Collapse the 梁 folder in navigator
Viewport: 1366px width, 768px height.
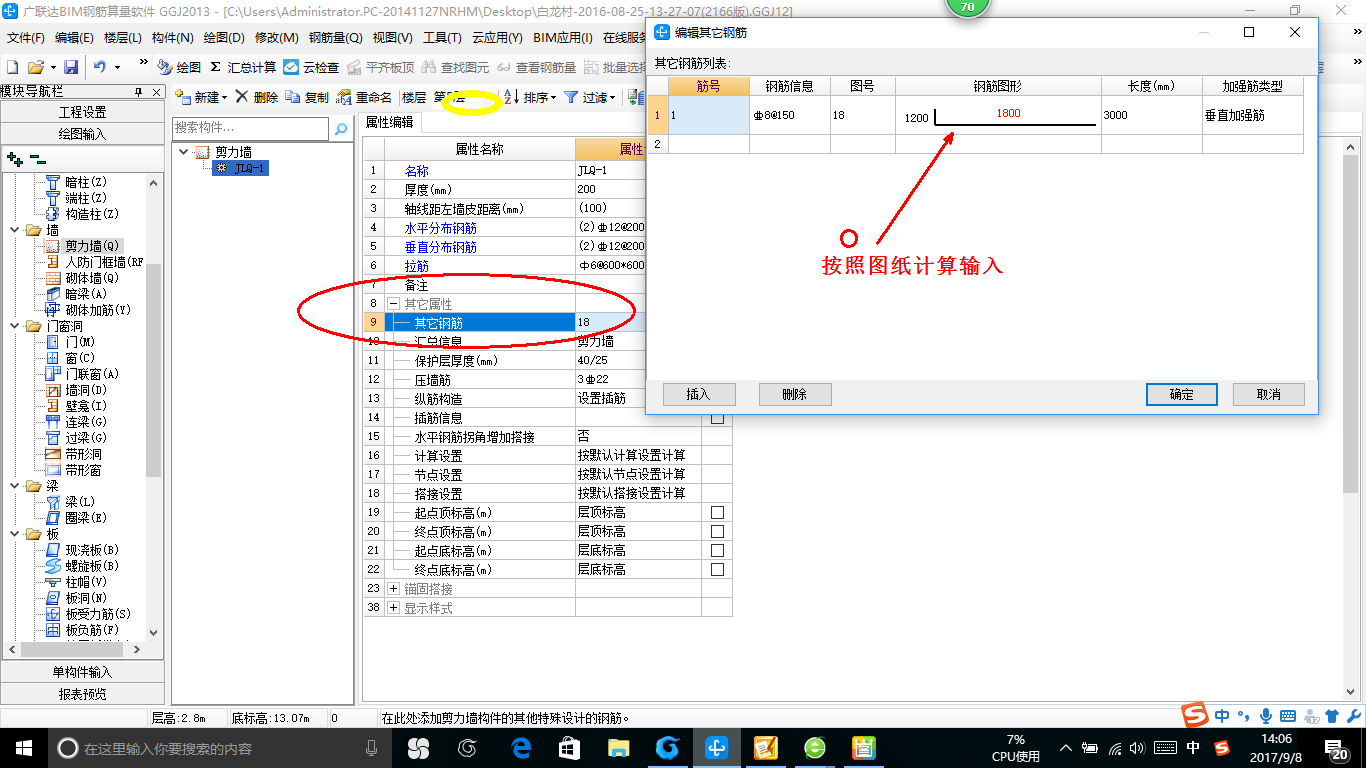[x=15, y=486]
